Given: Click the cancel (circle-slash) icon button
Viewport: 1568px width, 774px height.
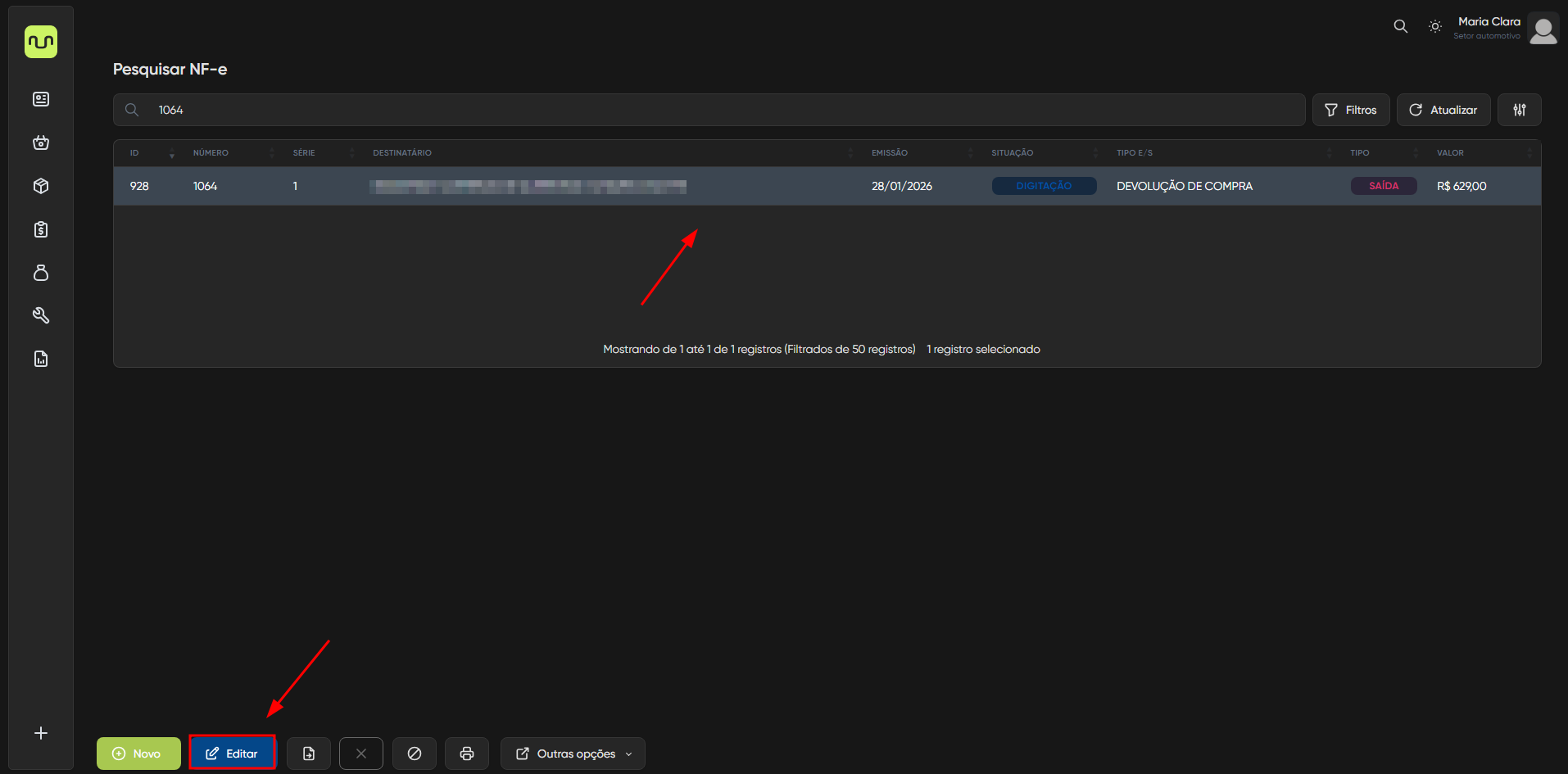Looking at the screenshot, I should coord(415,754).
